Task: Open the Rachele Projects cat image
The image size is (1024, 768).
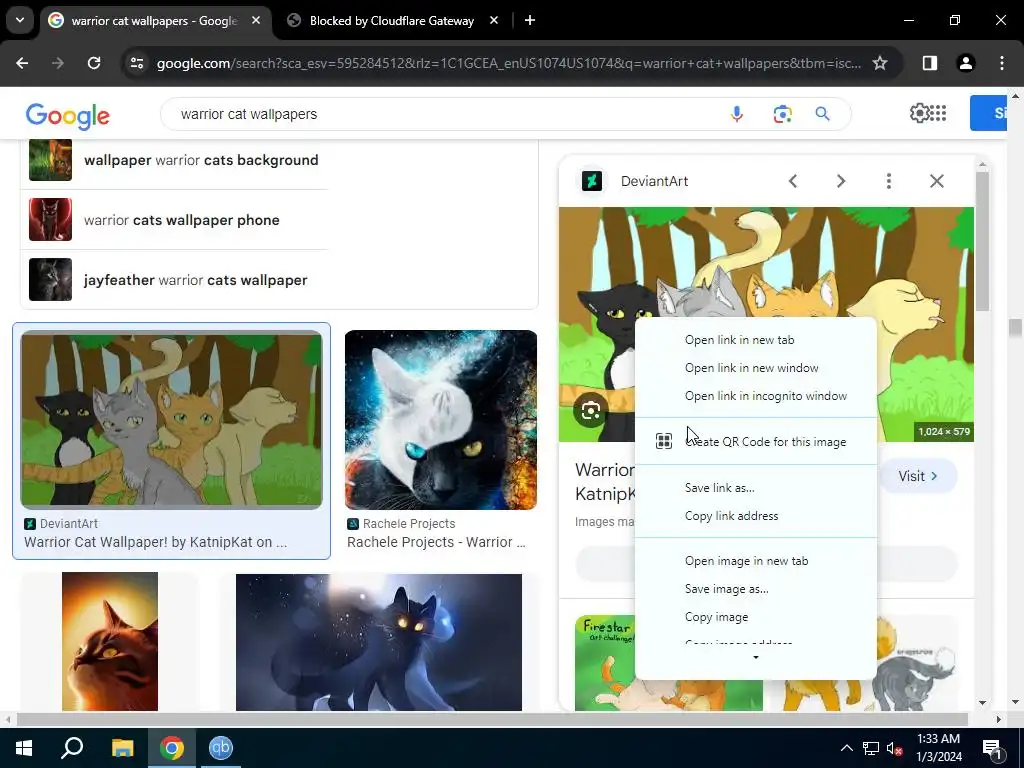Action: coord(441,420)
